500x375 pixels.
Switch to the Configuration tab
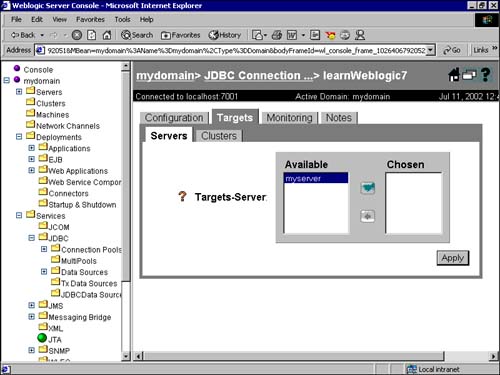(174, 118)
